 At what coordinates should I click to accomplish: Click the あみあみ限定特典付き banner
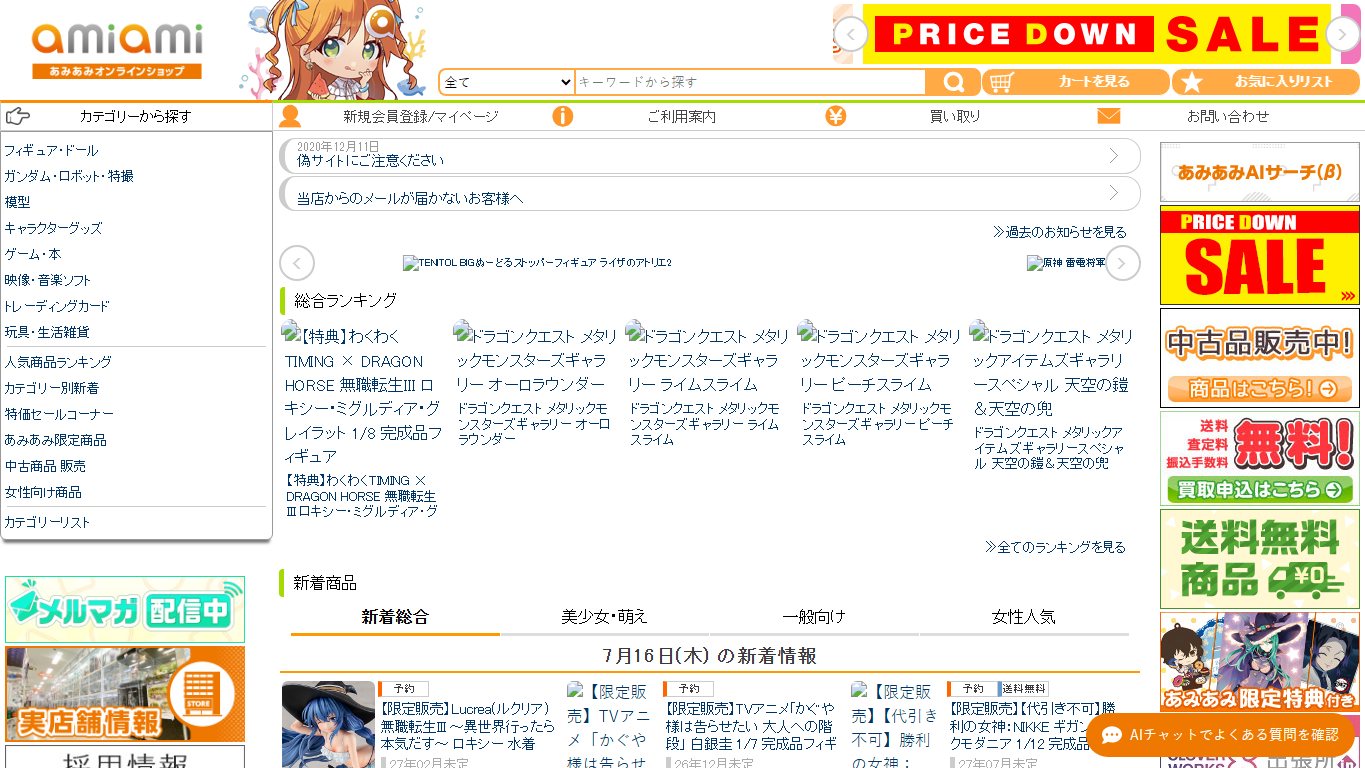1260,661
